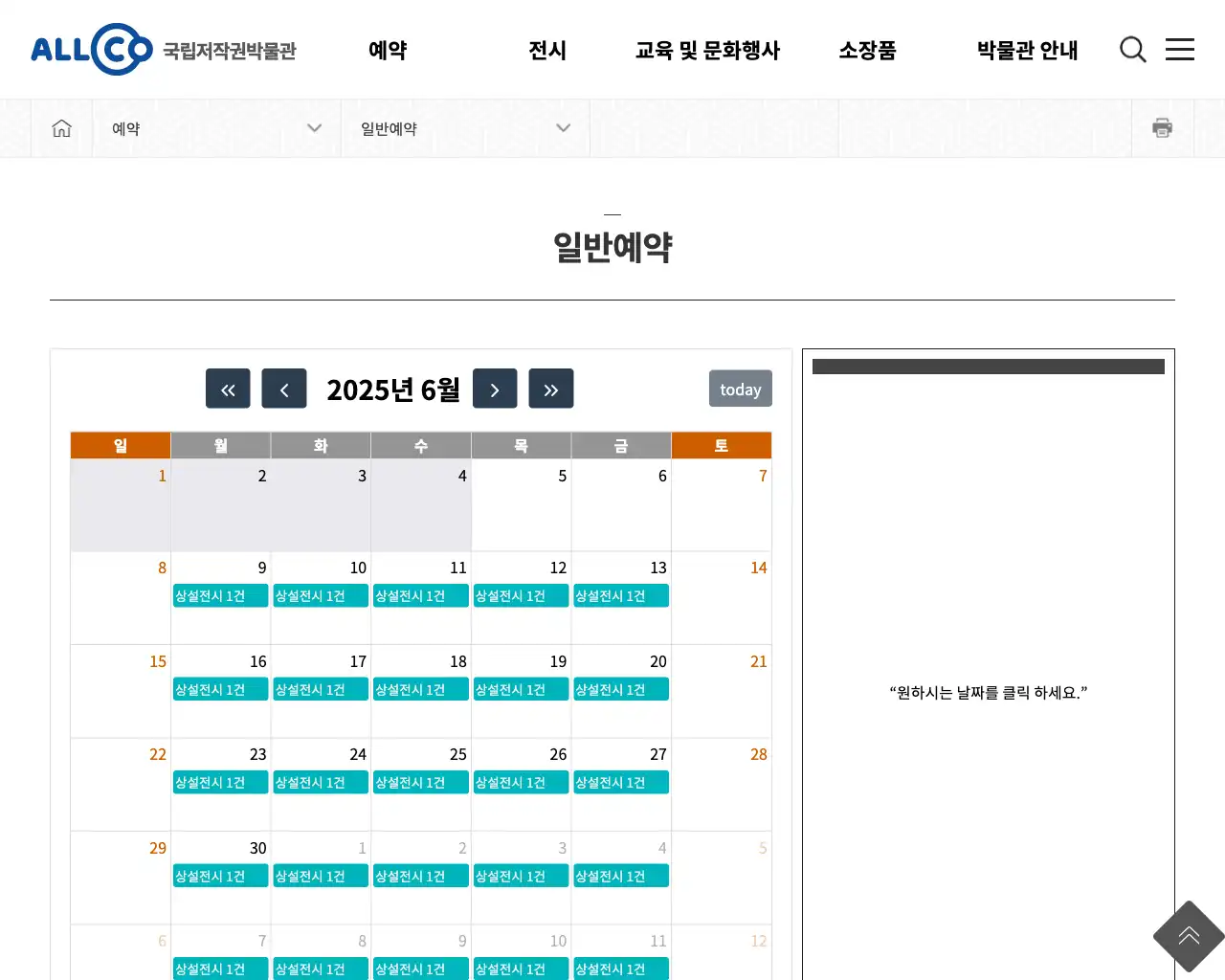
Task: Select 상설전시 1건 on June 13
Action: pyautogui.click(x=621, y=596)
